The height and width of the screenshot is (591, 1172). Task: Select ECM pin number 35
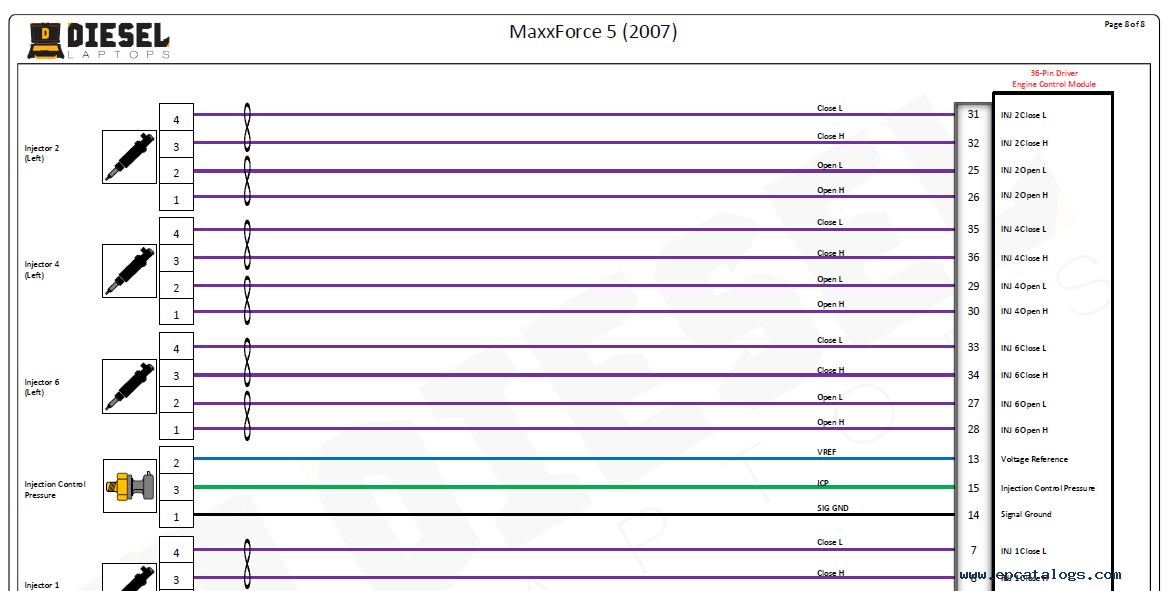pyautogui.click(x=973, y=229)
